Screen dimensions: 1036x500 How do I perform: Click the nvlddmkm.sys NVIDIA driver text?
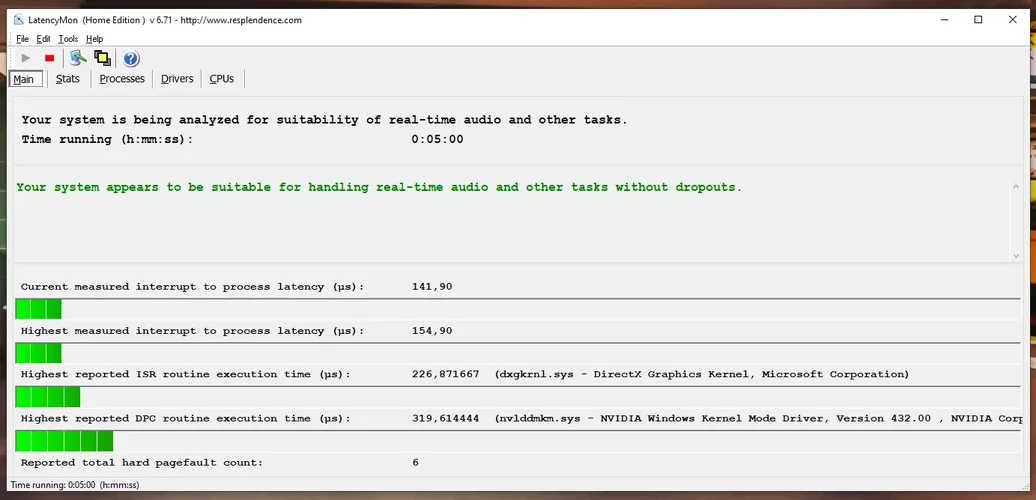(758, 419)
